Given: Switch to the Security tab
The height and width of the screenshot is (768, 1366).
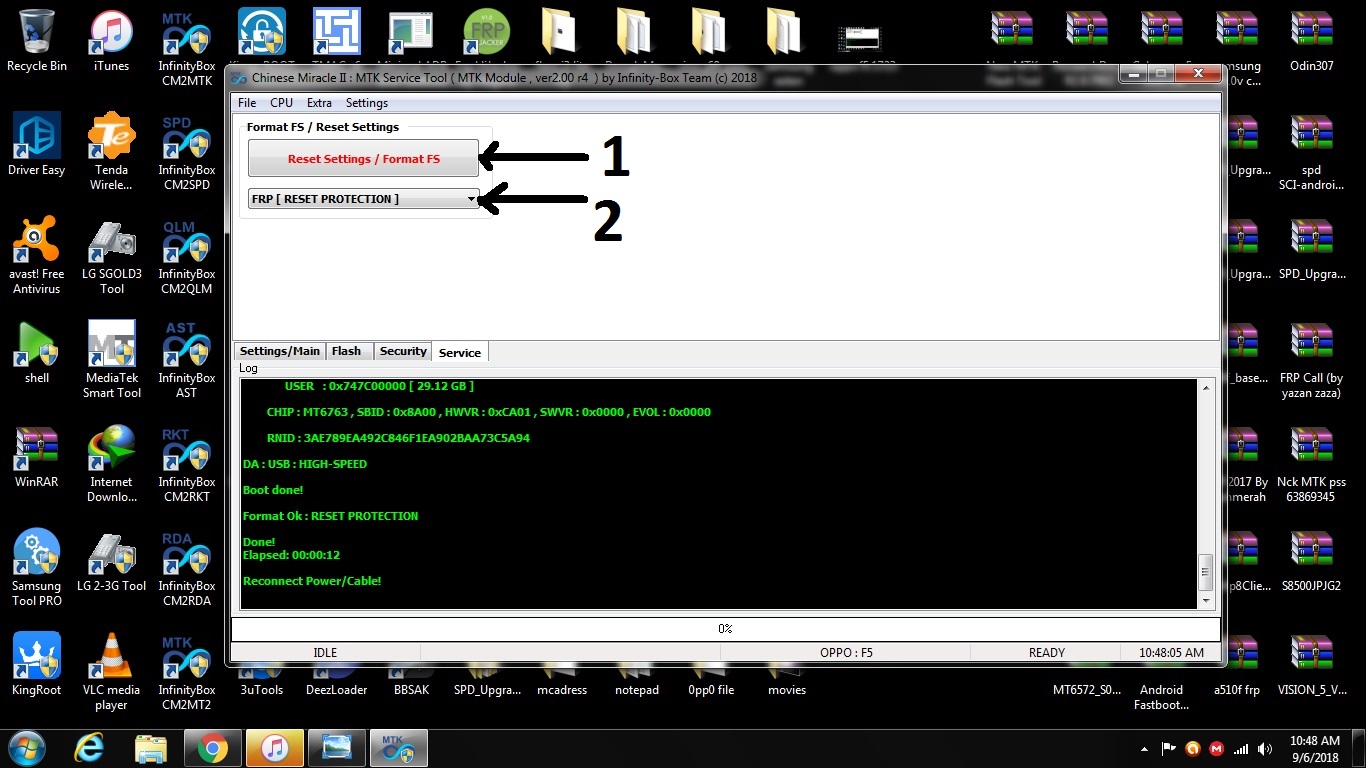Looking at the screenshot, I should point(403,351).
